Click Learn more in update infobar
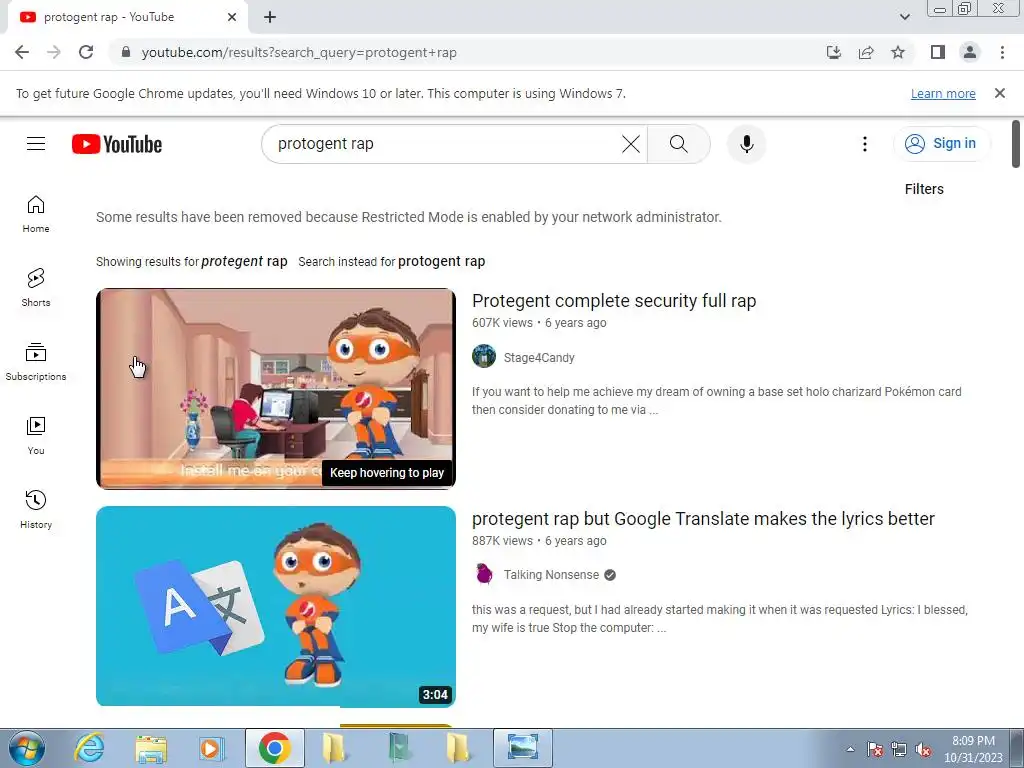This screenshot has height=768, width=1024. [943, 93]
